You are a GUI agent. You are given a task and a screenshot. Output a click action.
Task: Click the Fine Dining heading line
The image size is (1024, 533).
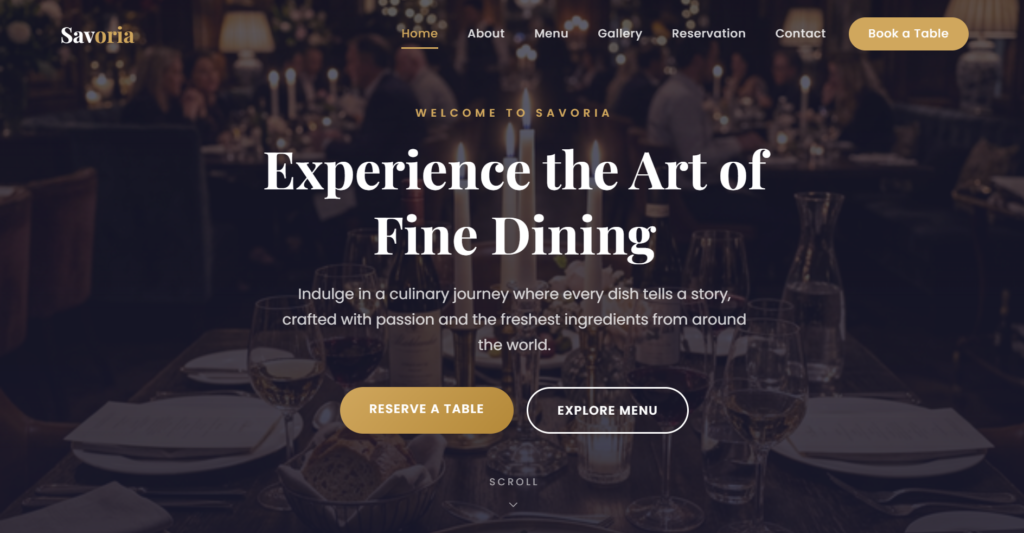pos(515,236)
